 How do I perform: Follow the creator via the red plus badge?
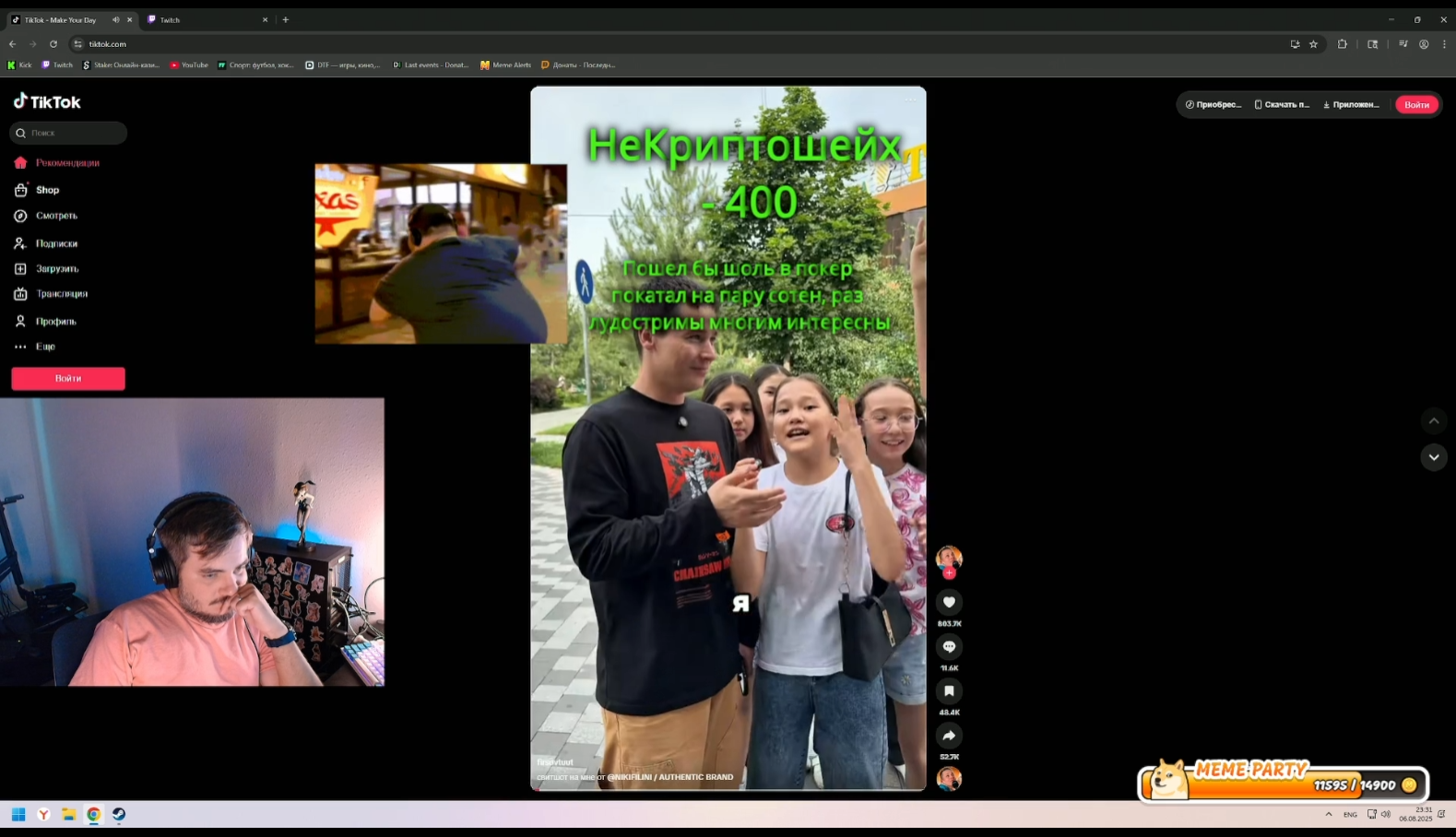(949, 572)
